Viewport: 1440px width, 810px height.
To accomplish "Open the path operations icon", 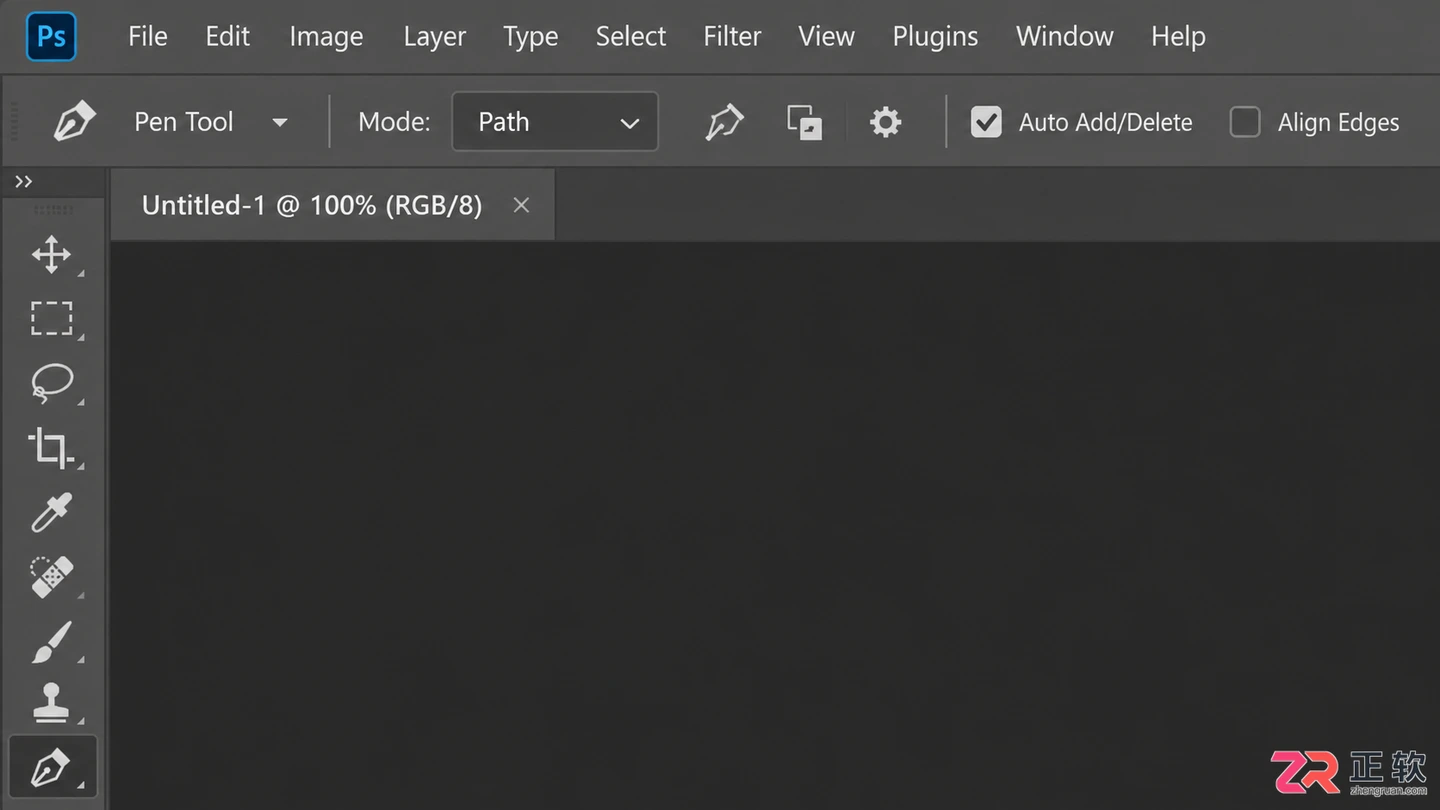I will pos(804,122).
